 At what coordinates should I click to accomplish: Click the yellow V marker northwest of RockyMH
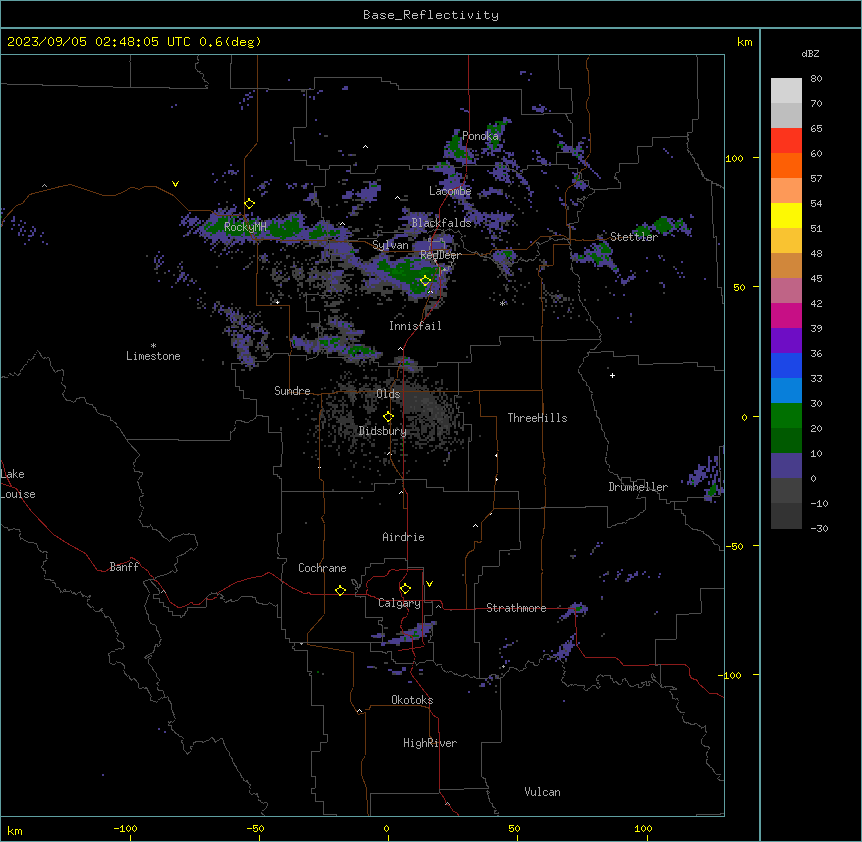pos(175,184)
